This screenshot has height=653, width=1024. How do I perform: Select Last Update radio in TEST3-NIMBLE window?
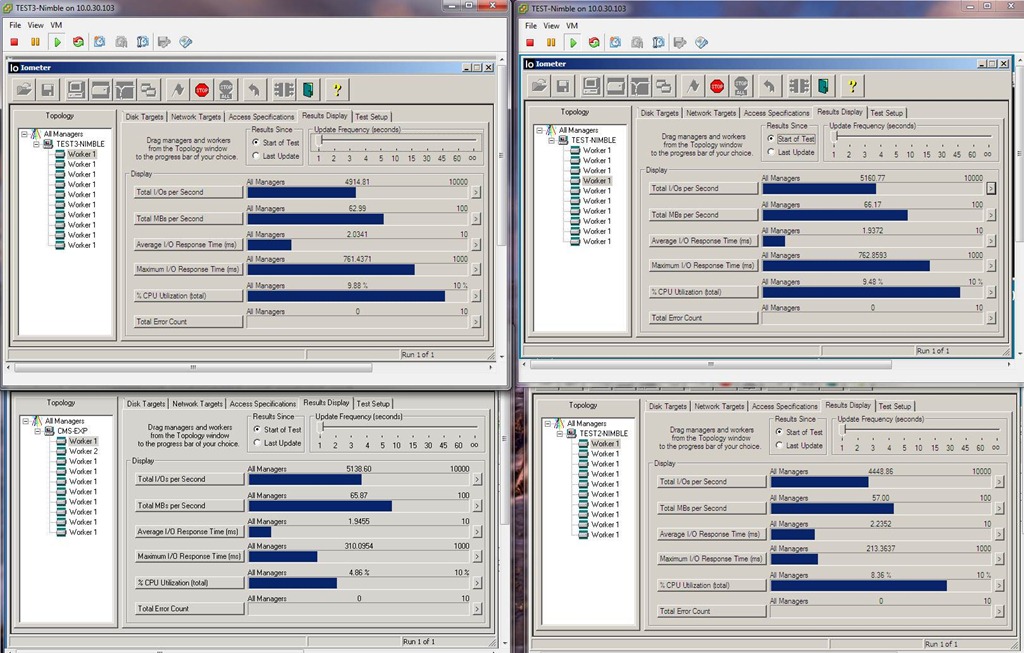257,156
